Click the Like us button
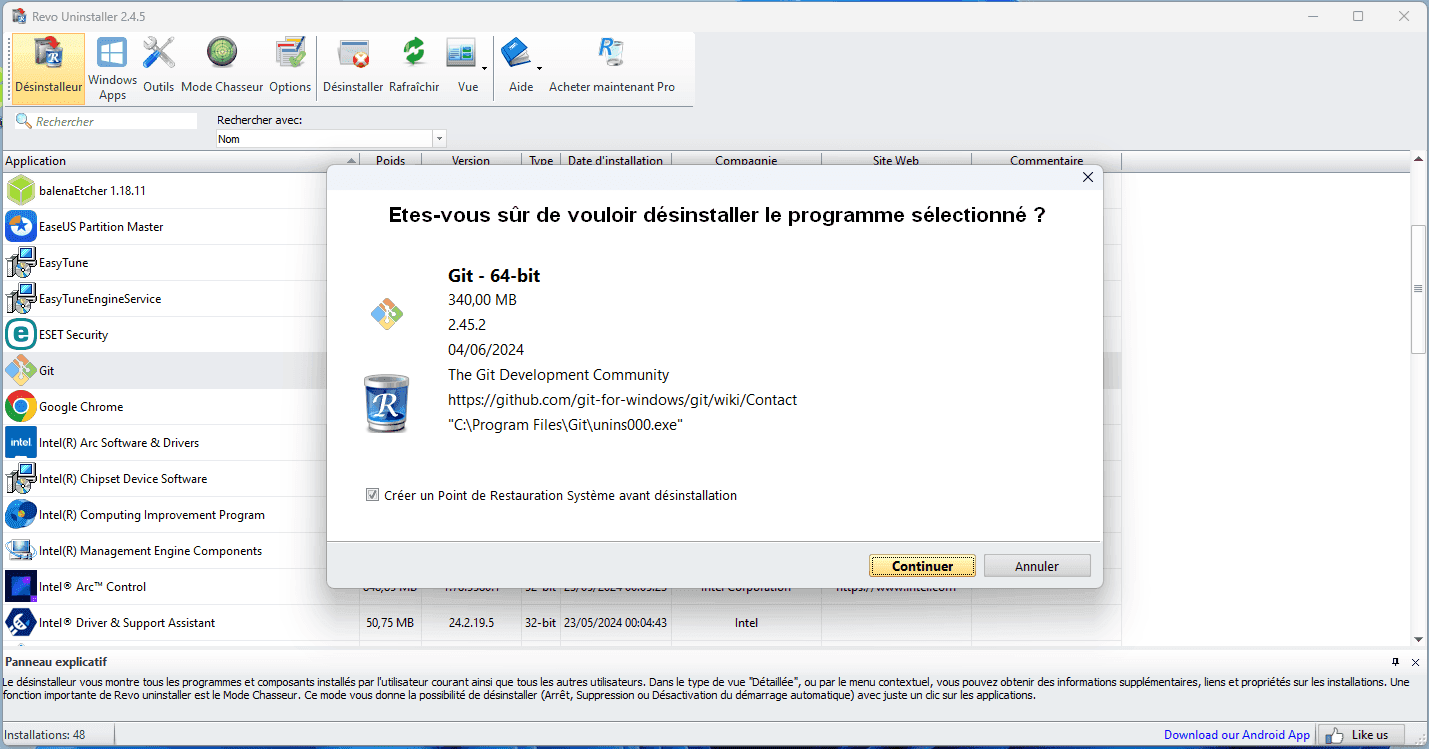 [1360, 735]
